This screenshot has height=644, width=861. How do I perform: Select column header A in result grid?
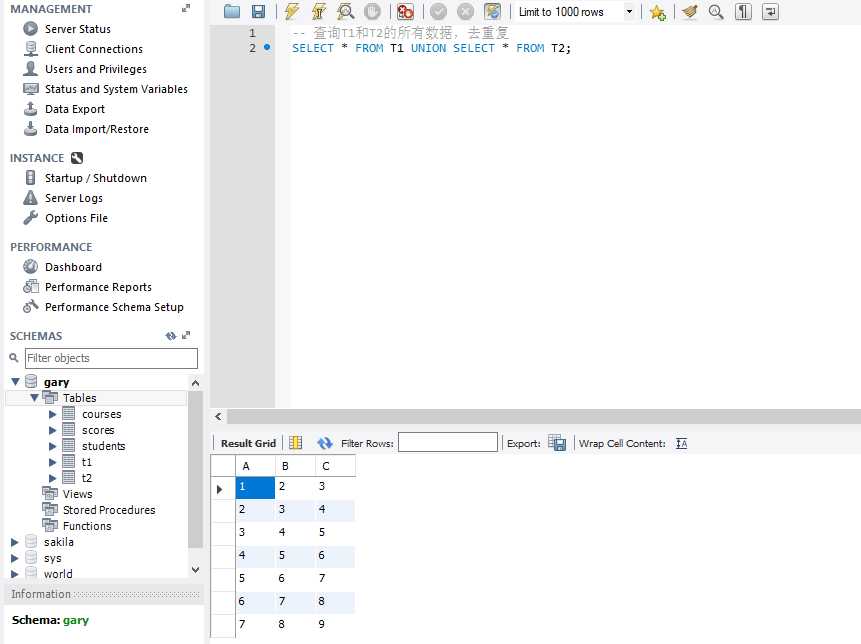click(255, 466)
